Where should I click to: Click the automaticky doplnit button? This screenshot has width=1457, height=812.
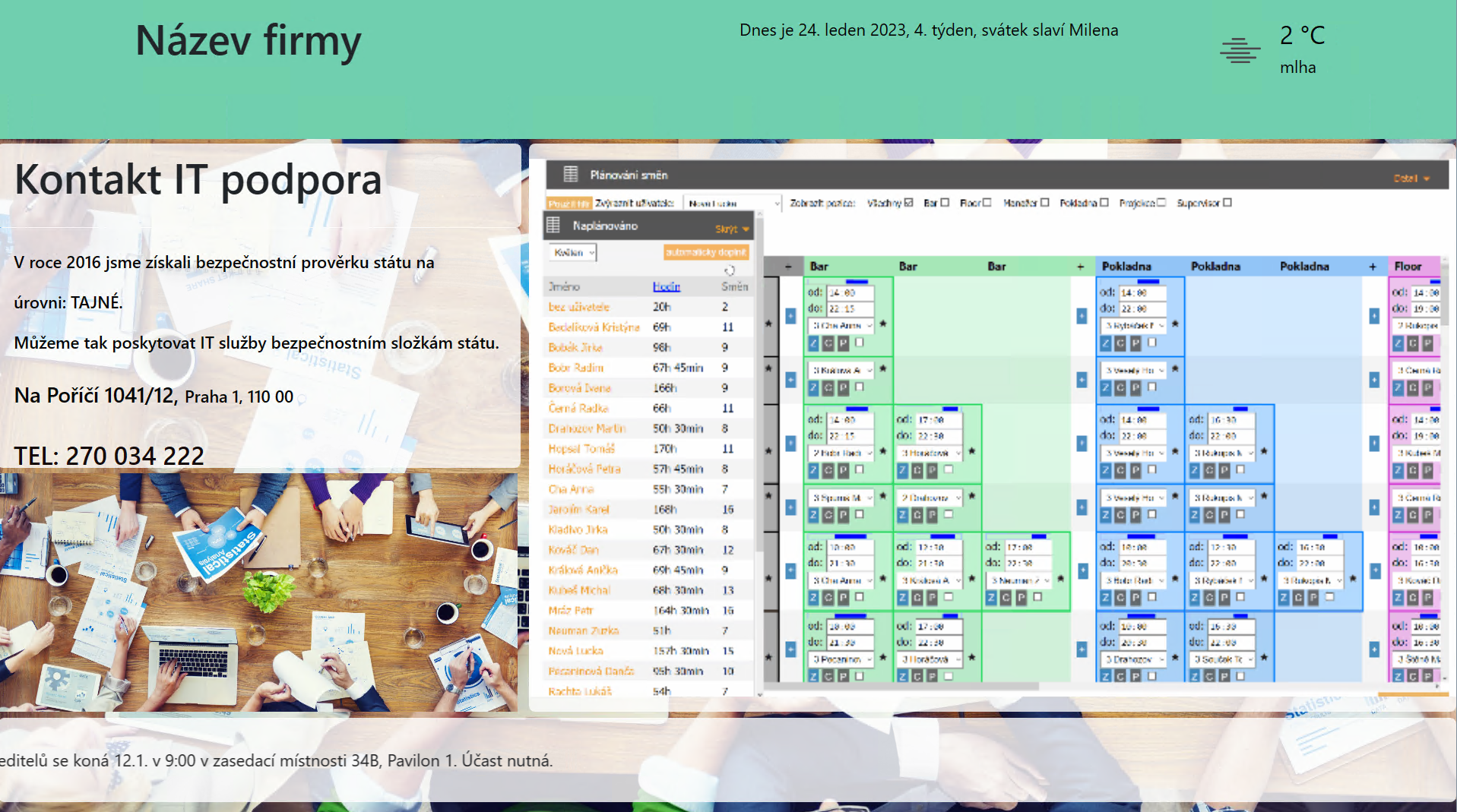point(706,252)
